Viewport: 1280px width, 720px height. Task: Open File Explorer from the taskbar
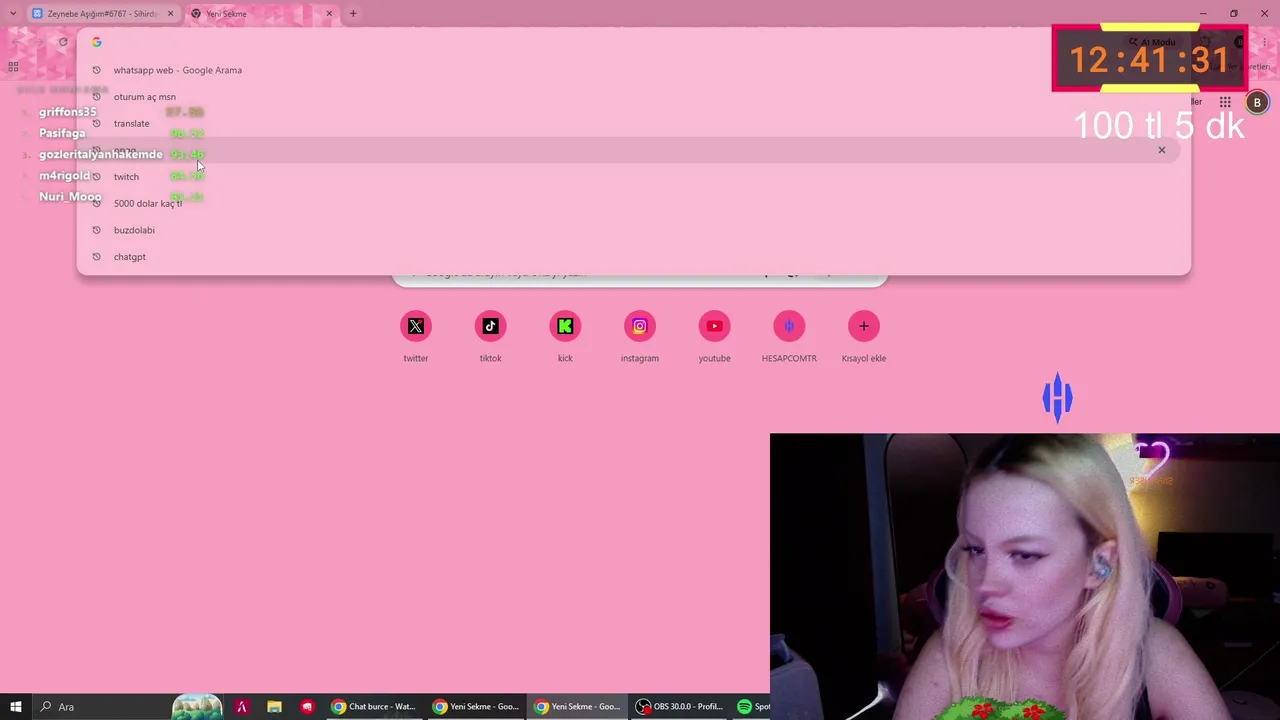(274, 707)
